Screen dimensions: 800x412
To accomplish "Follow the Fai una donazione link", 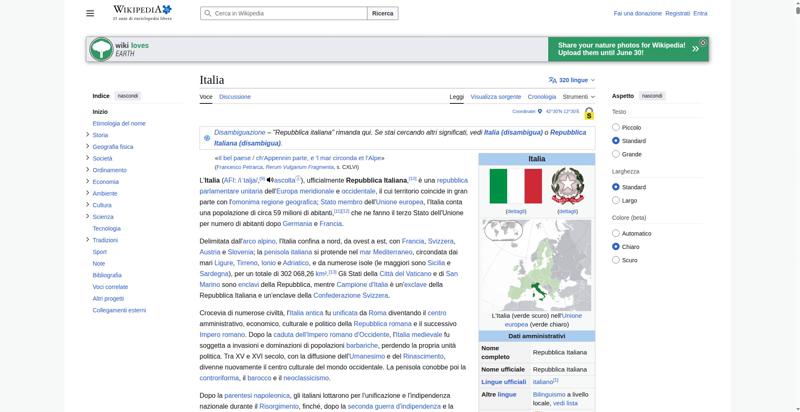I will point(637,13).
